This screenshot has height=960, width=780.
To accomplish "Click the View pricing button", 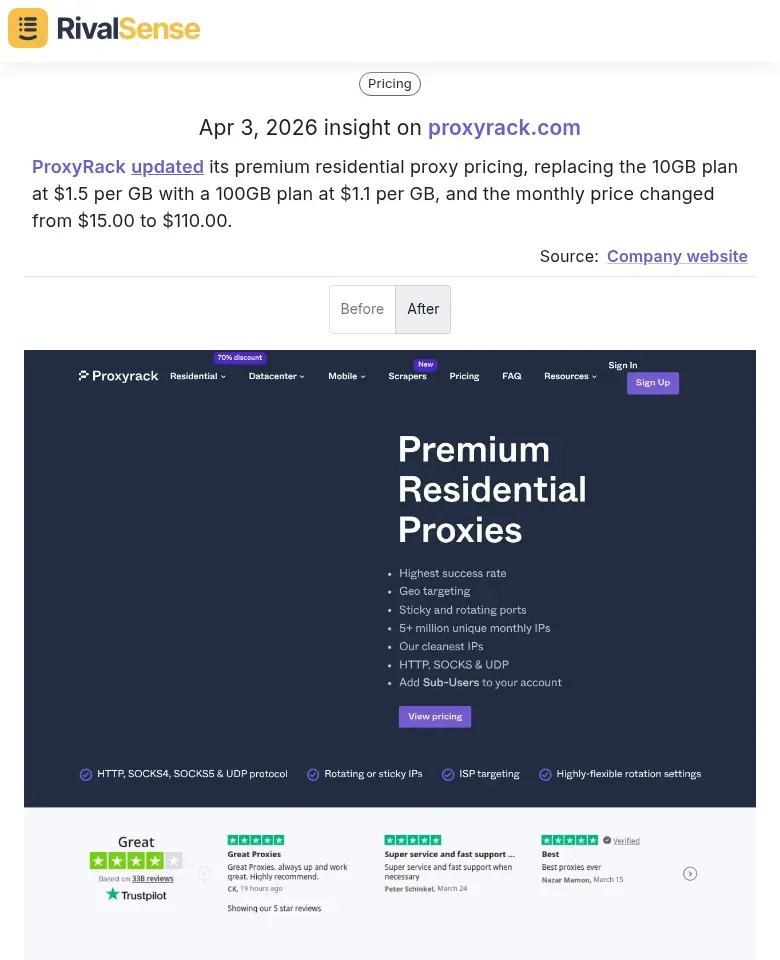I will [x=434, y=716].
